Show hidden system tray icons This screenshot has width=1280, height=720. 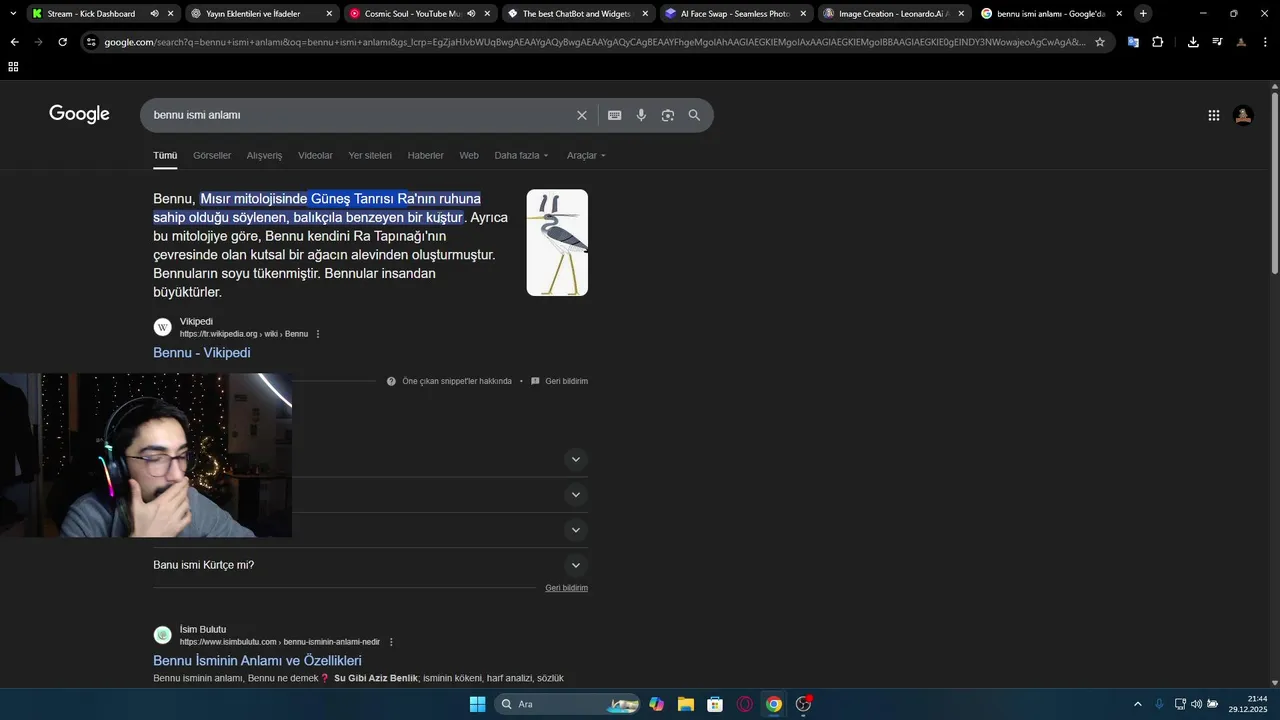click(x=1137, y=704)
